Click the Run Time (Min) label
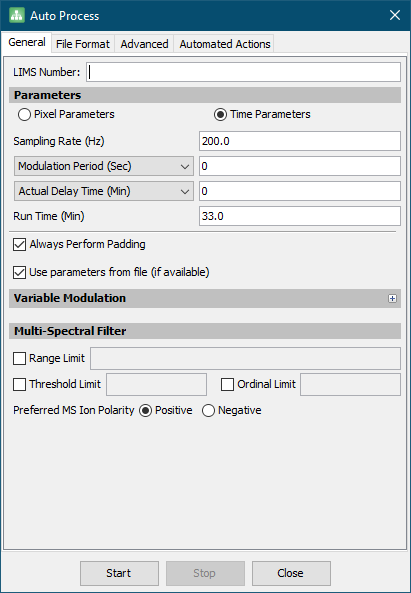Screen dimensions: 411x593 [x=49, y=216]
